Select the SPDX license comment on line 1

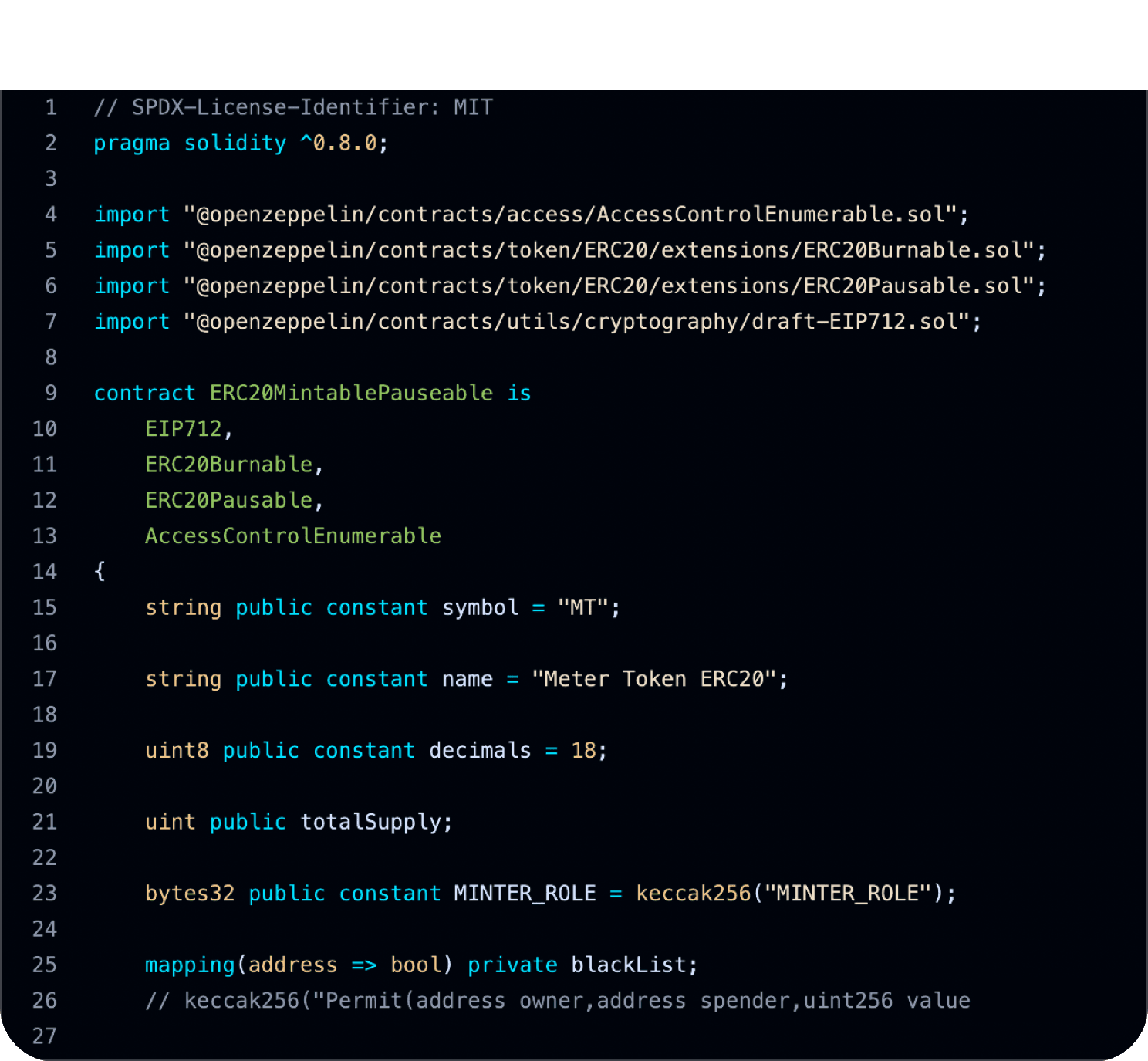click(x=292, y=107)
